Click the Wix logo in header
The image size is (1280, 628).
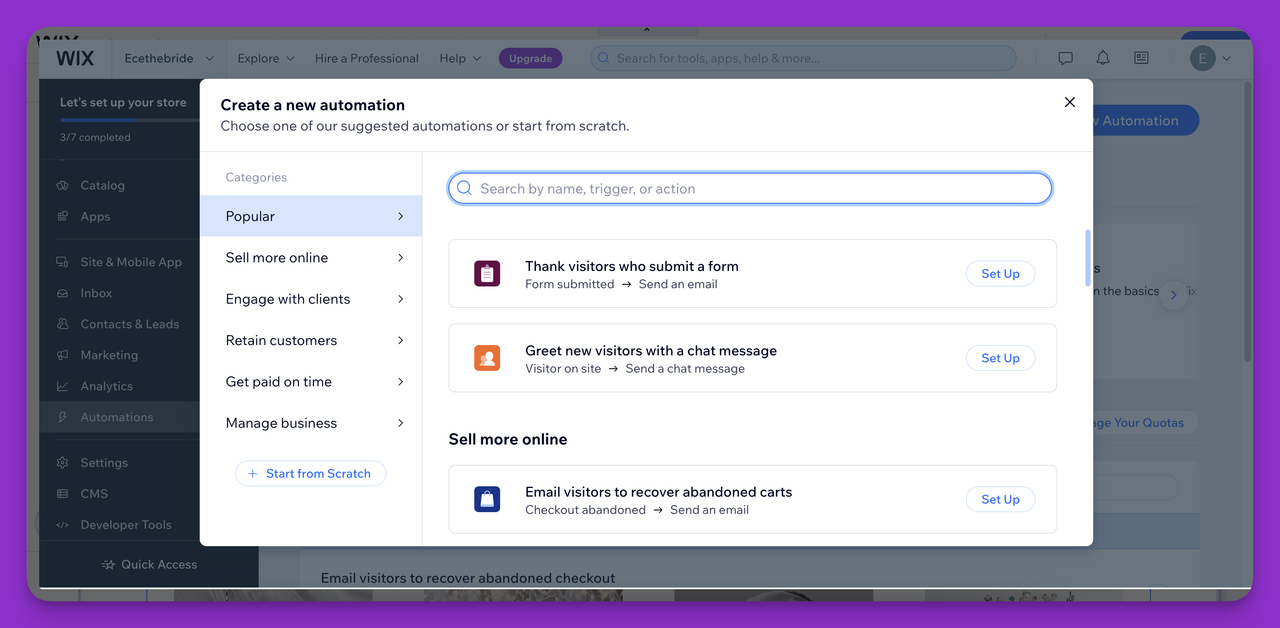pos(75,58)
